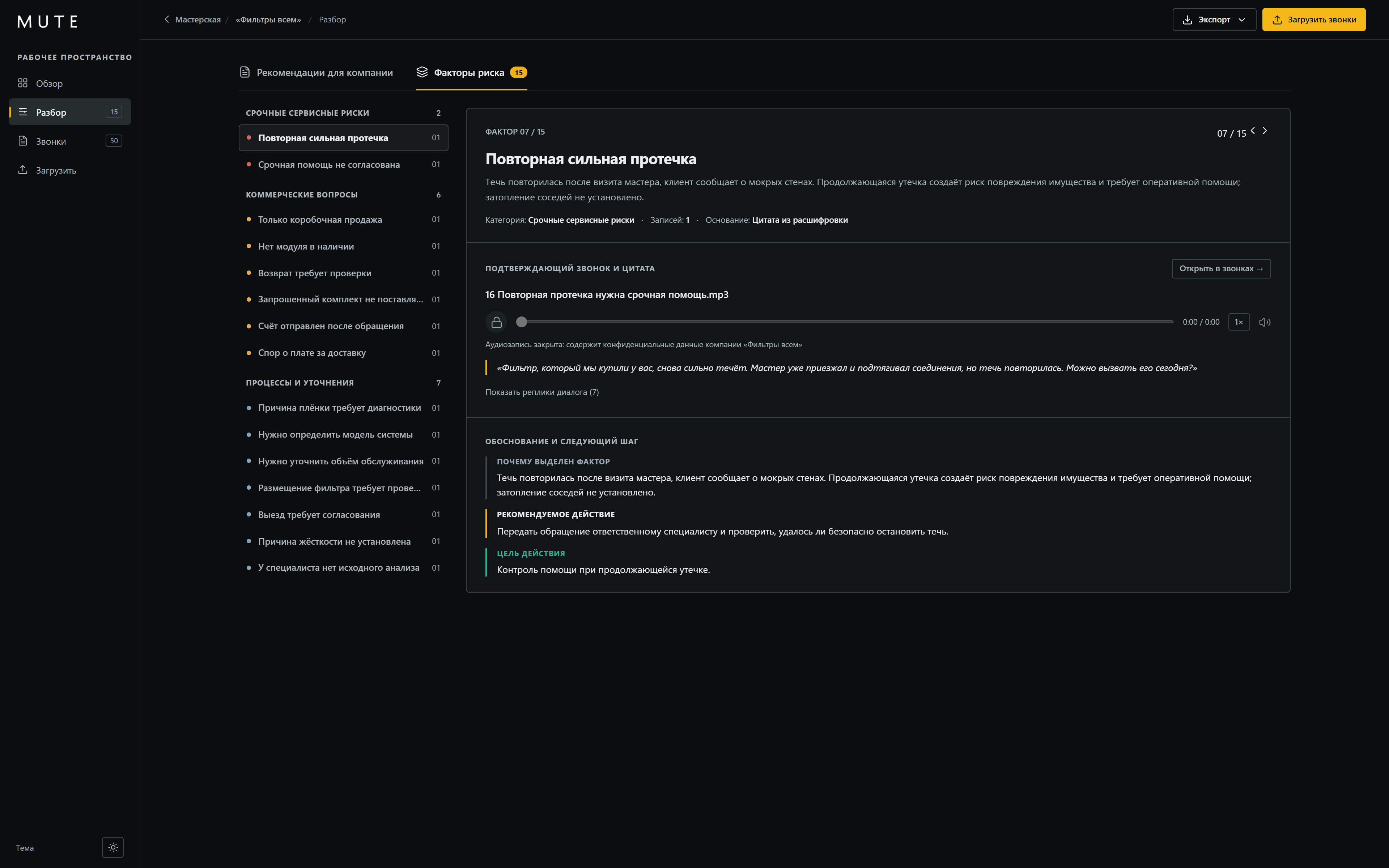Click the Звонки document icon in sidebar

tap(23, 141)
